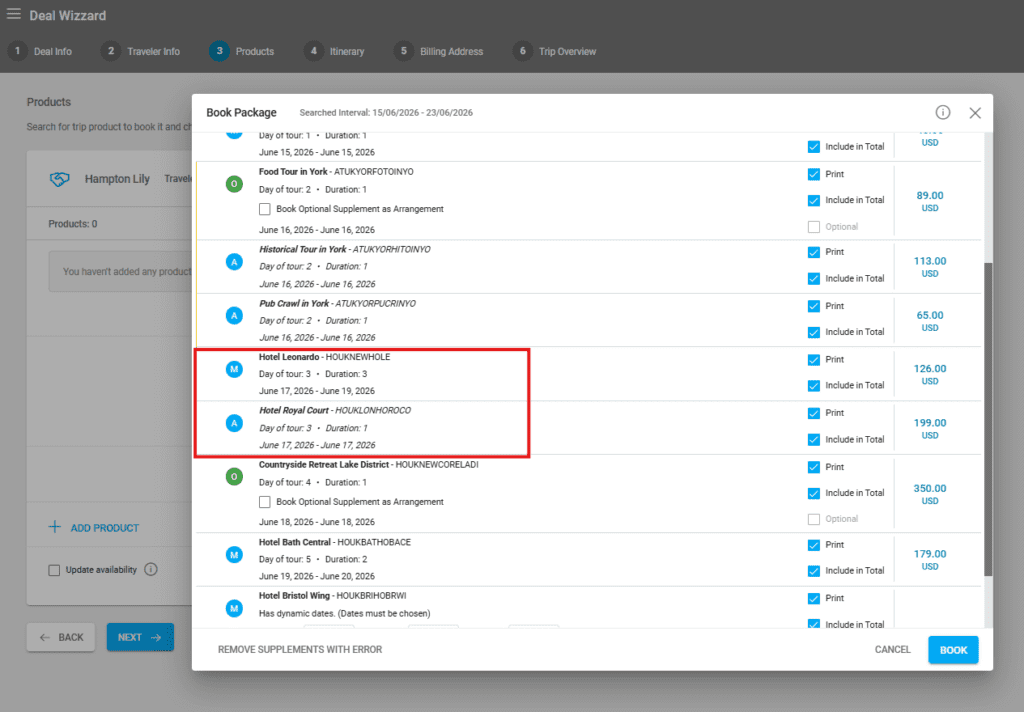Go to the Itinerary step
1024x712 pixels.
(x=335, y=51)
